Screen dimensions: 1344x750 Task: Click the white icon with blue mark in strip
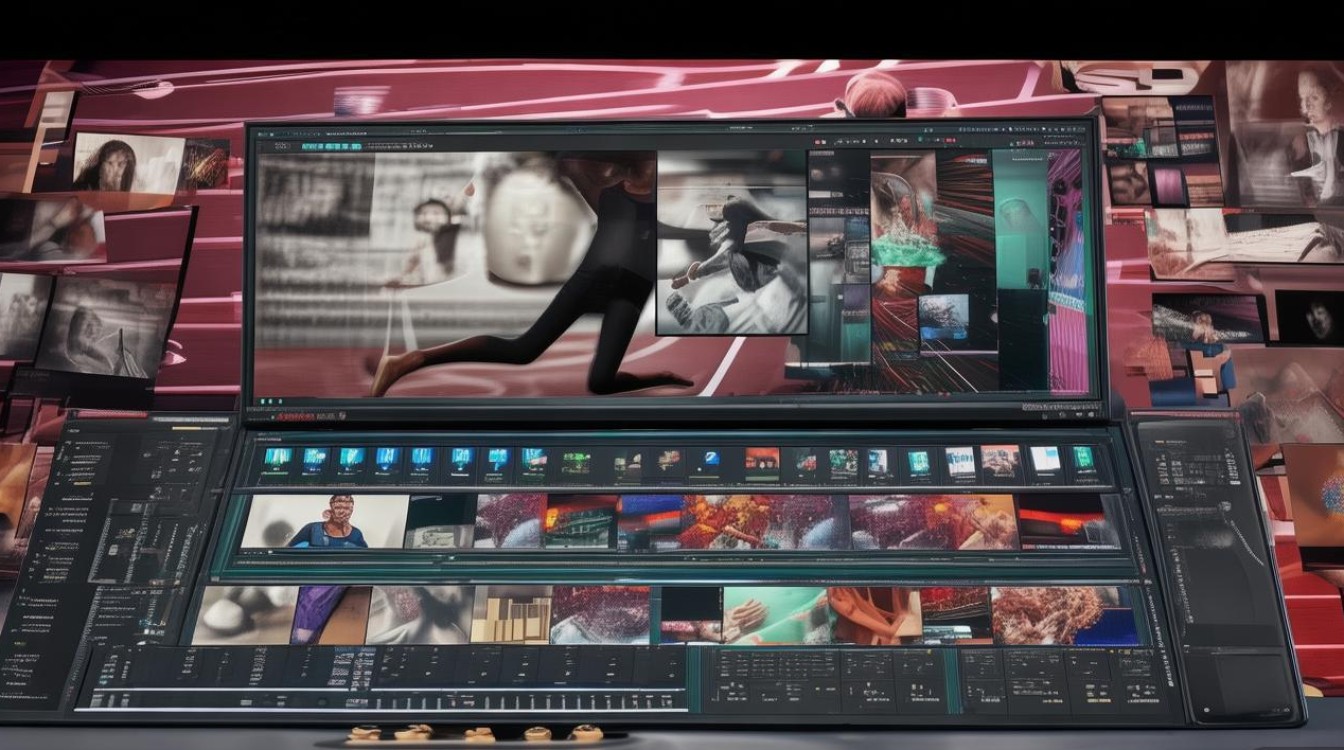point(877,462)
